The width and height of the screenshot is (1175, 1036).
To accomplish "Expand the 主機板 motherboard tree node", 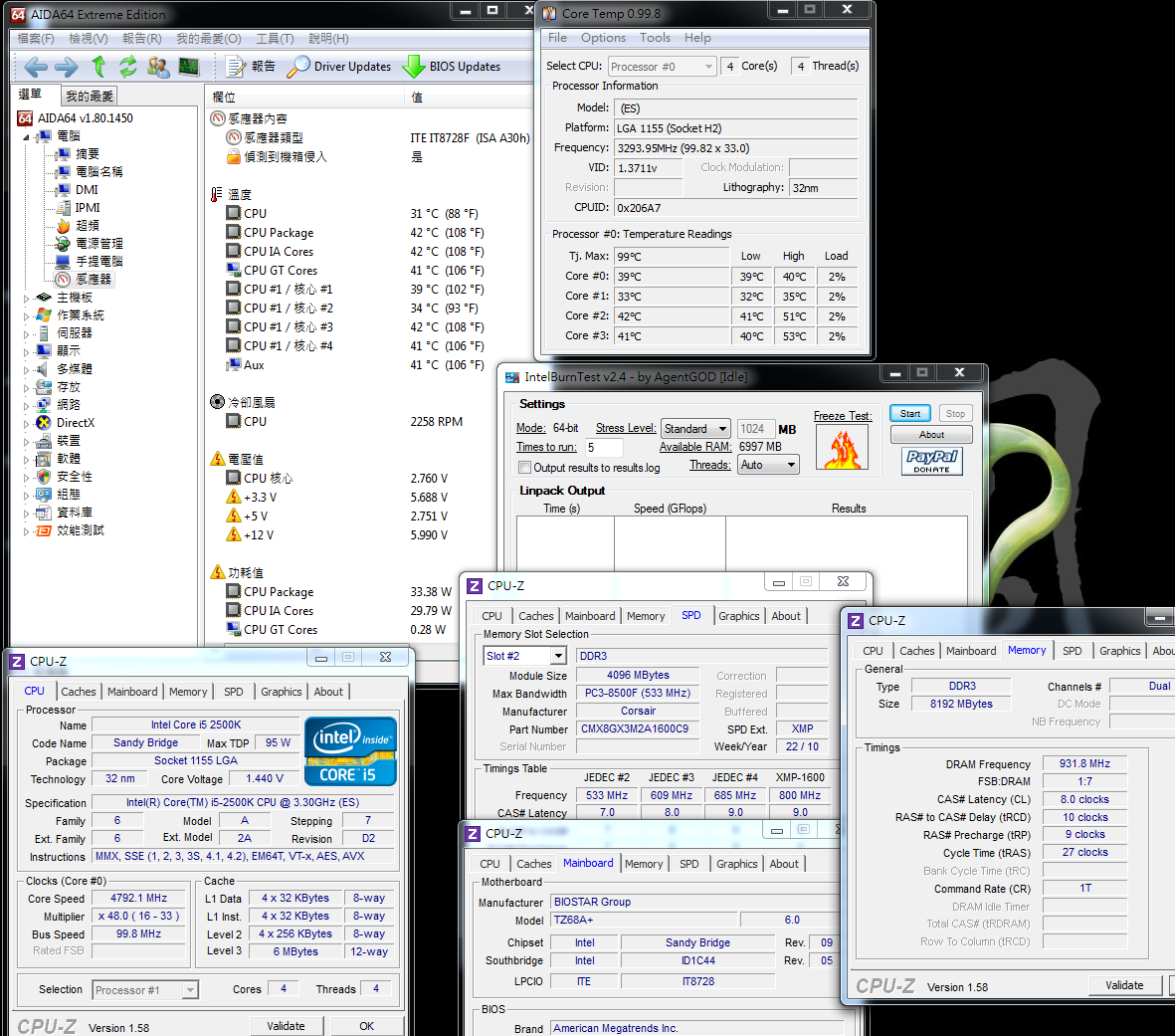I will pyautogui.click(x=26, y=299).
